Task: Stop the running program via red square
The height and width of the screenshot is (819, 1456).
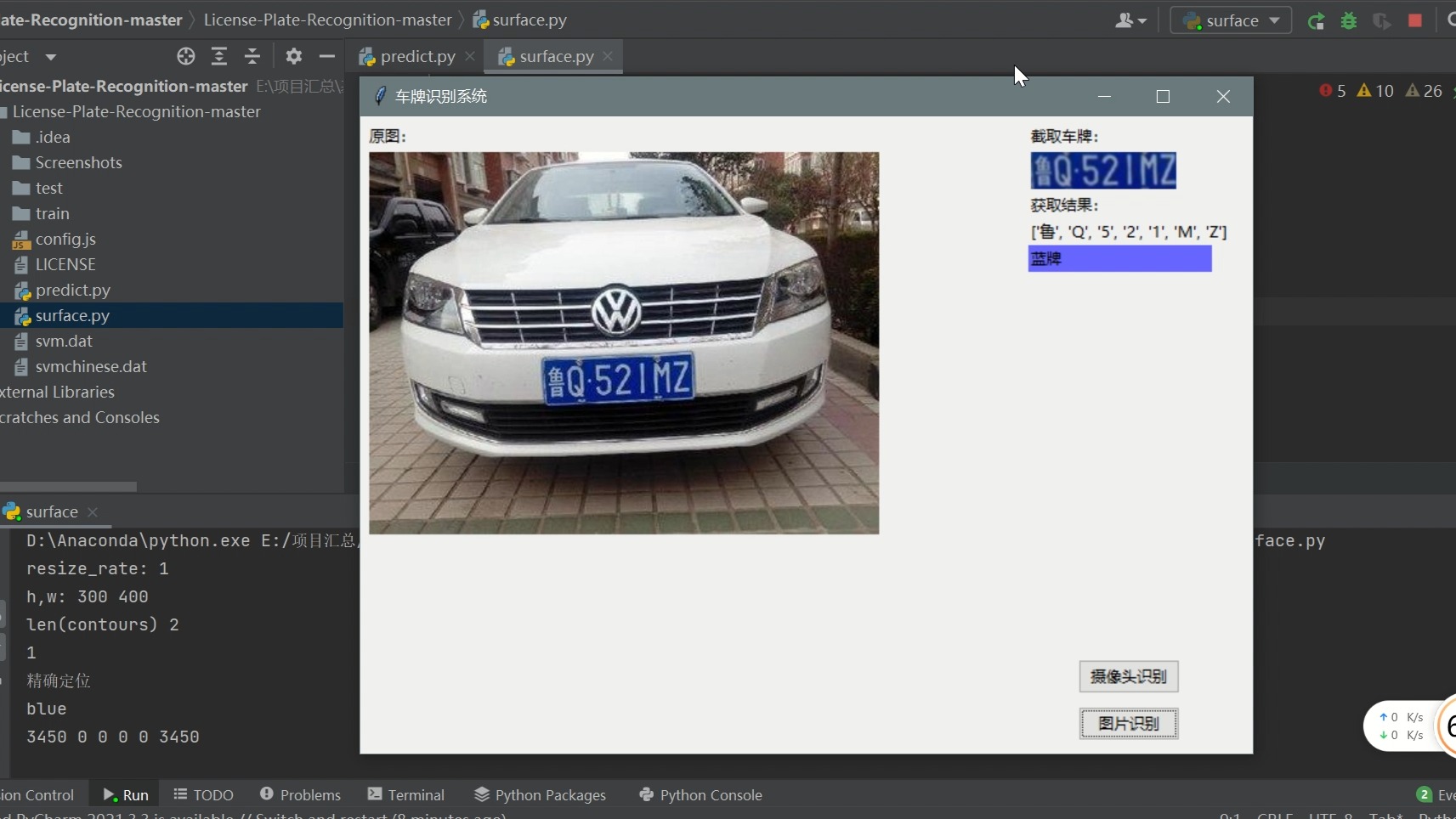Action: 1415,20
